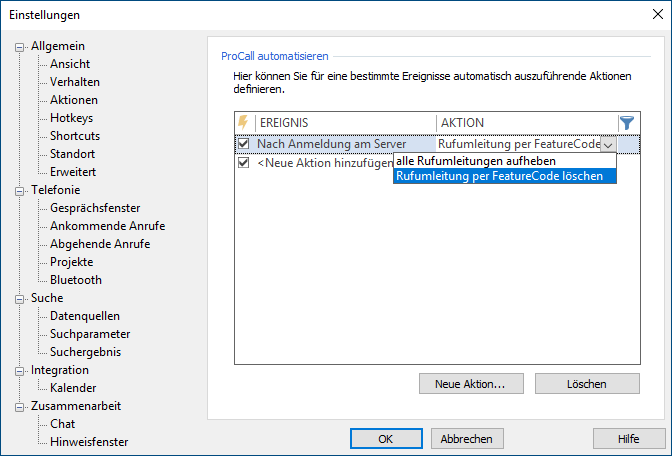Select Hotkeys in the settings tree
Screen dimensions: 672x456
pos(72,118)
